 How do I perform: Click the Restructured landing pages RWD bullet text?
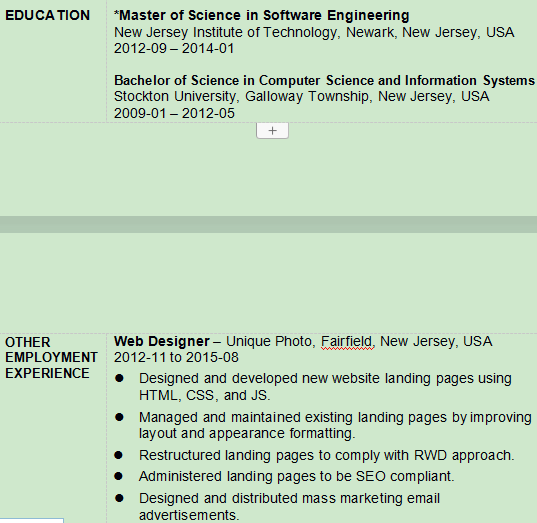coord(327,456)
